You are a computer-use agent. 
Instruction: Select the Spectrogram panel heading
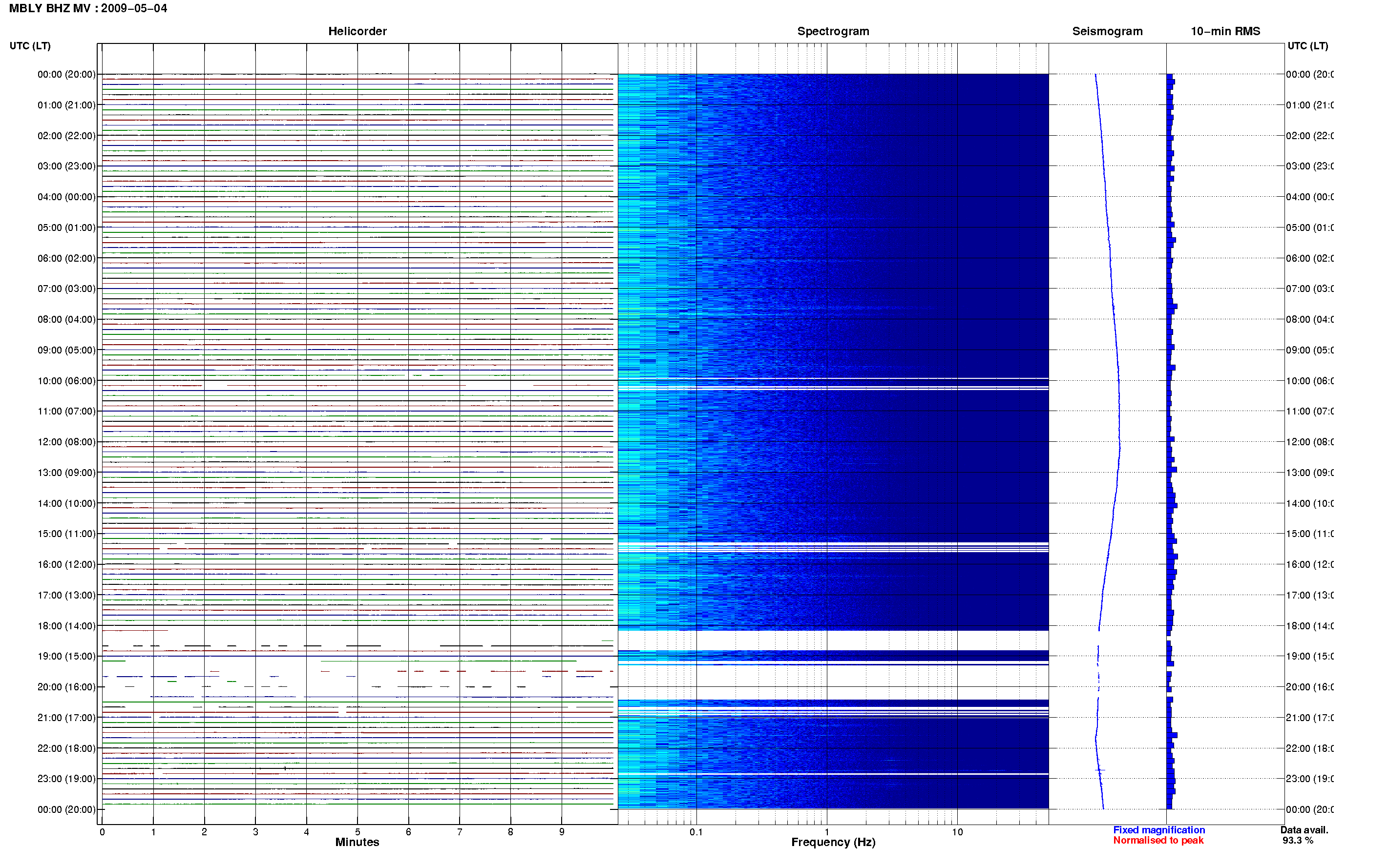tap(833, 32)
